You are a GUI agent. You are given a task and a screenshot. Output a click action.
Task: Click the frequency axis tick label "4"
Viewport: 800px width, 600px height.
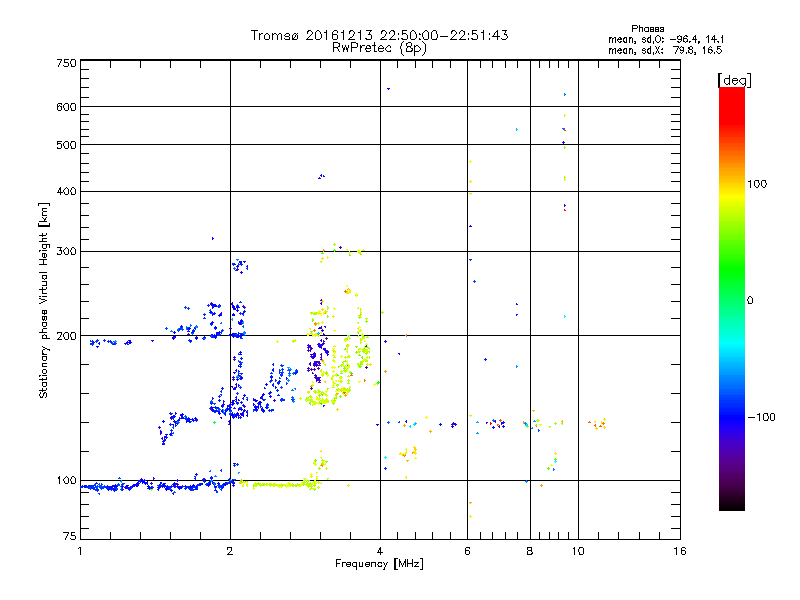point(380,551)
